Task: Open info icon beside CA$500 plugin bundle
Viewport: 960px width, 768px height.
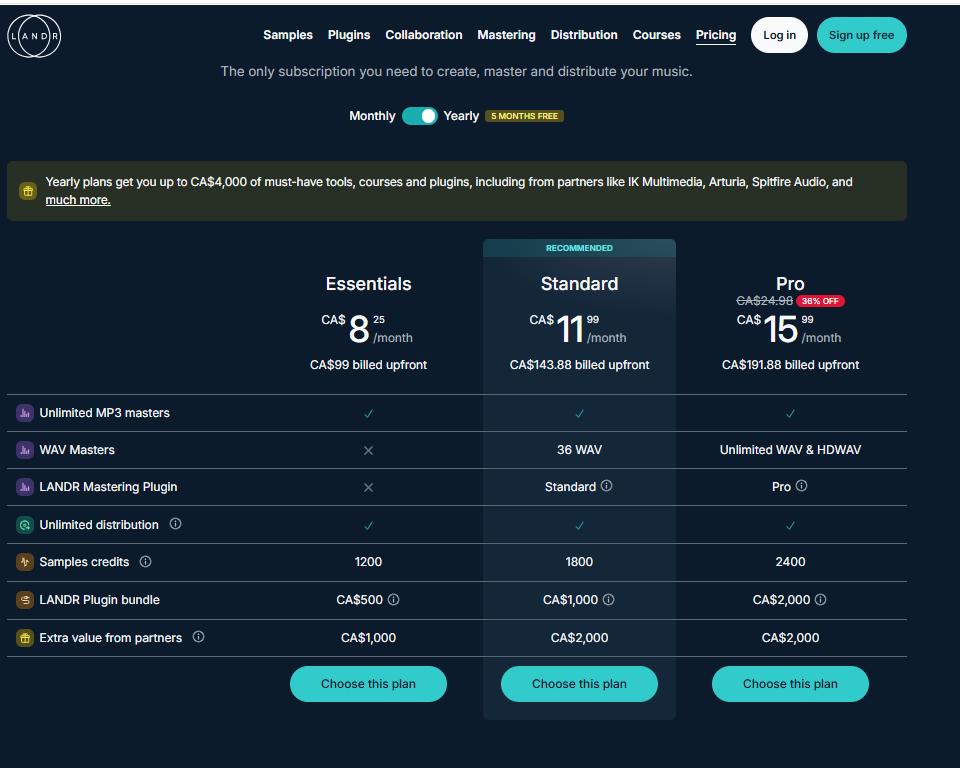Action: click(x=394, y=600)
